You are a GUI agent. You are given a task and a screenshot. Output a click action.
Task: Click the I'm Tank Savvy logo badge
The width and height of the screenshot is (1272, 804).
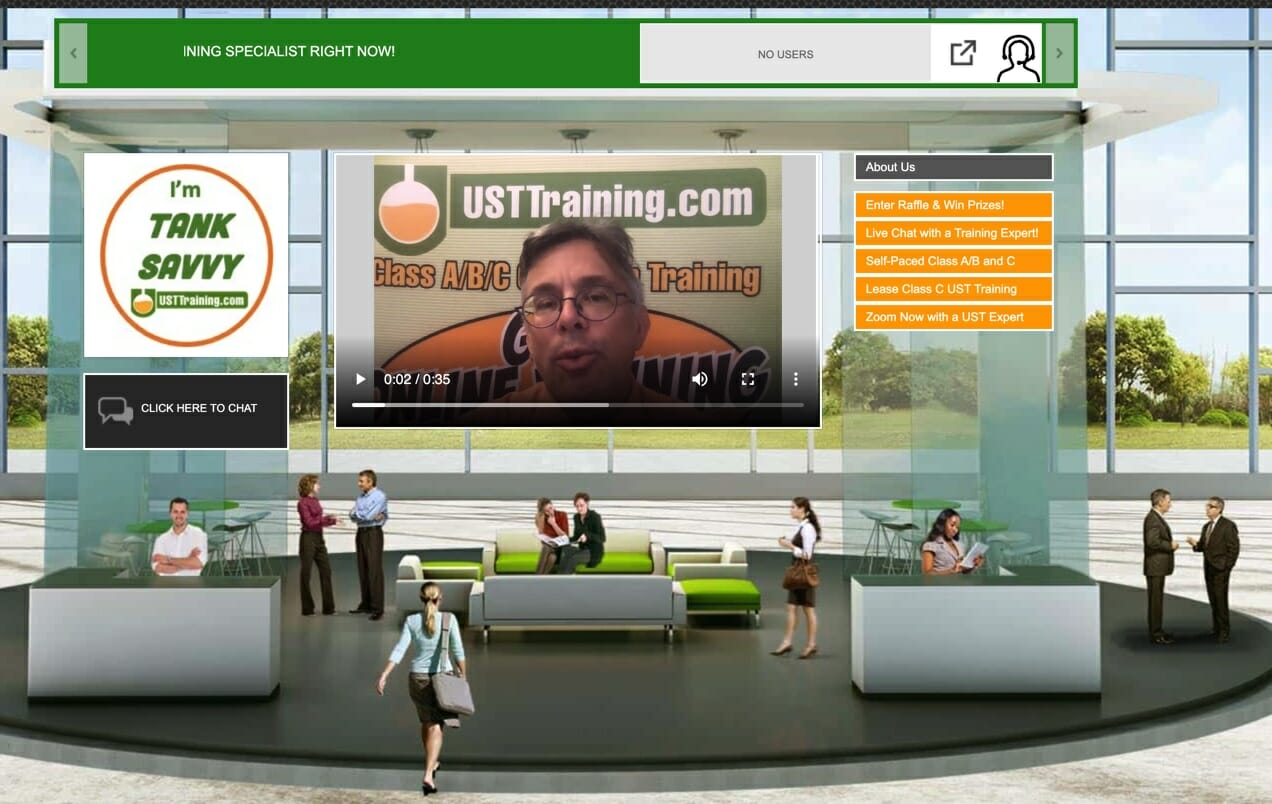pos(186,253)
